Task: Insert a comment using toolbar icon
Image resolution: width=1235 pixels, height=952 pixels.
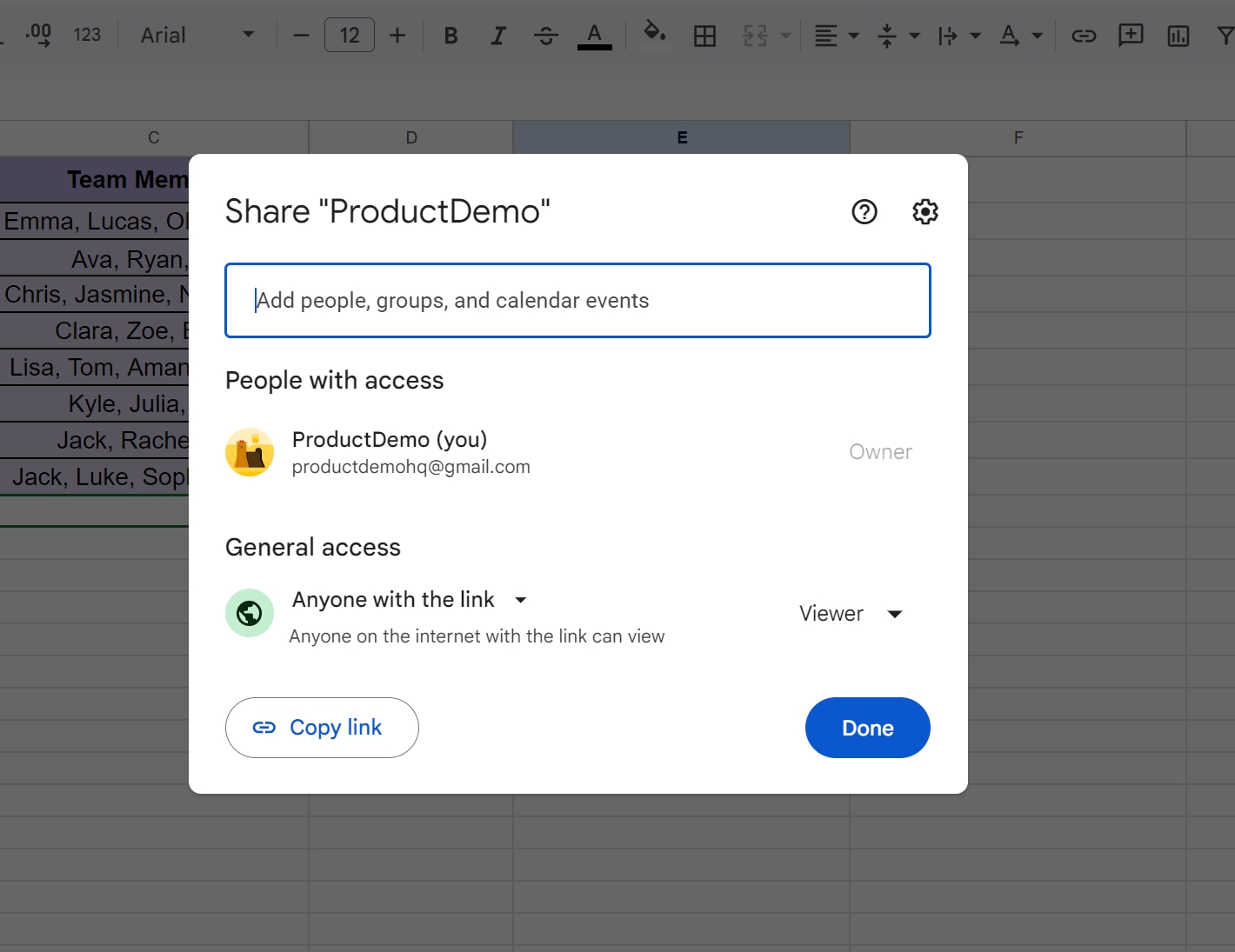Action: [x=1130, y=36]
